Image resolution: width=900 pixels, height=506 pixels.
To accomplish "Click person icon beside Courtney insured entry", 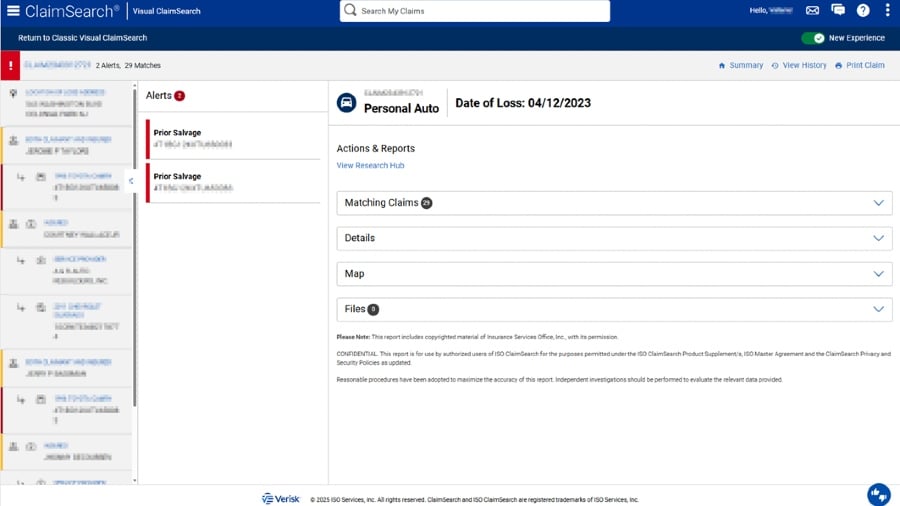I will point(13,224).
